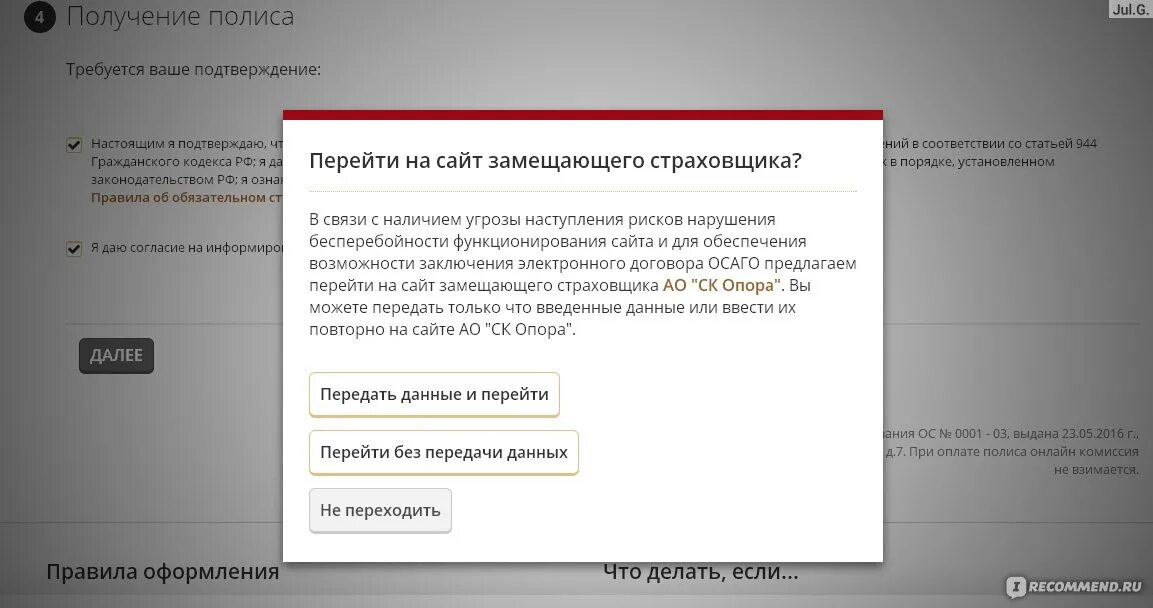The image size is (1153, 608).
Task: Choose 'Перейти без передачи данных' button
Action: tap(443, 452)
